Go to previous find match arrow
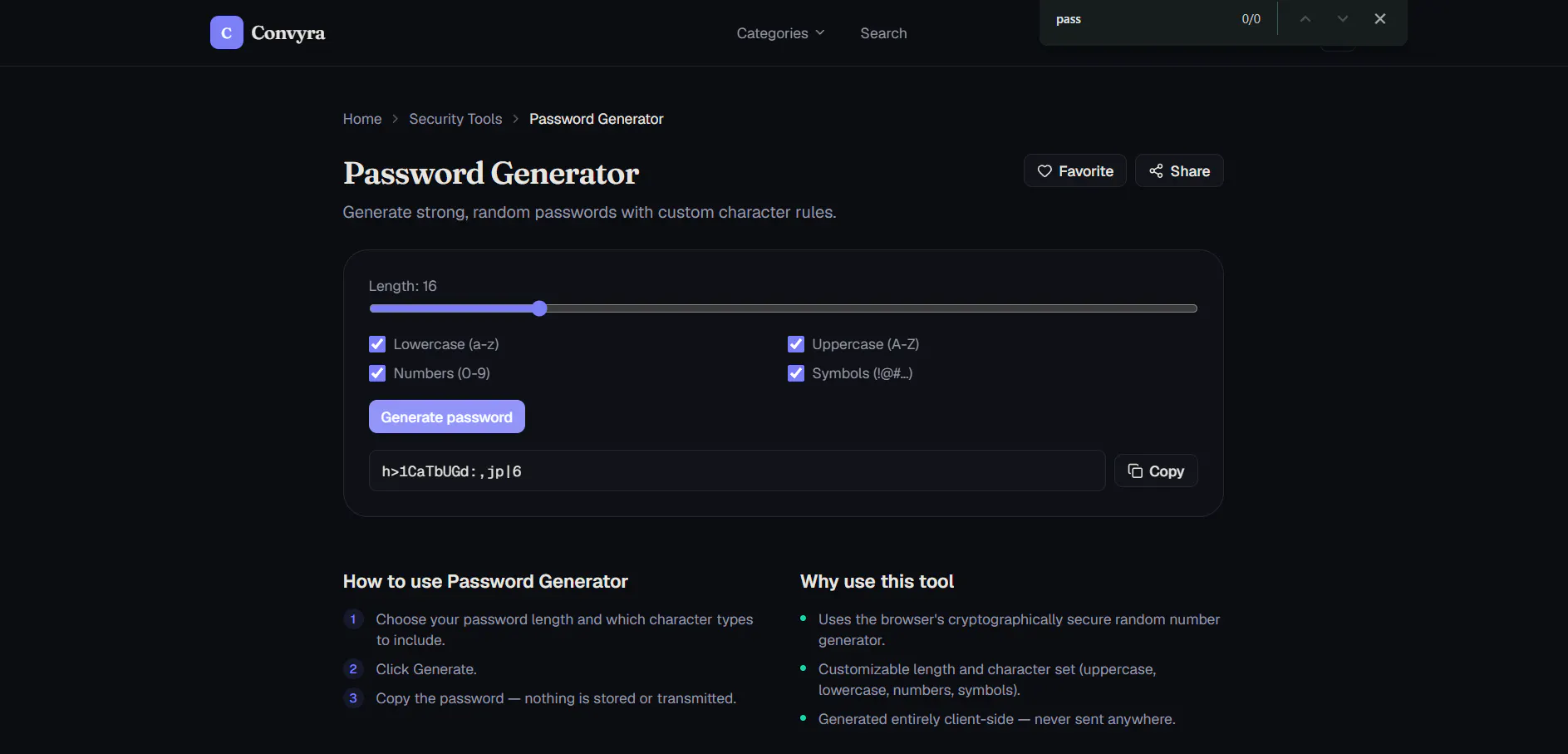1568x754 pixels. coord(1305,18)
